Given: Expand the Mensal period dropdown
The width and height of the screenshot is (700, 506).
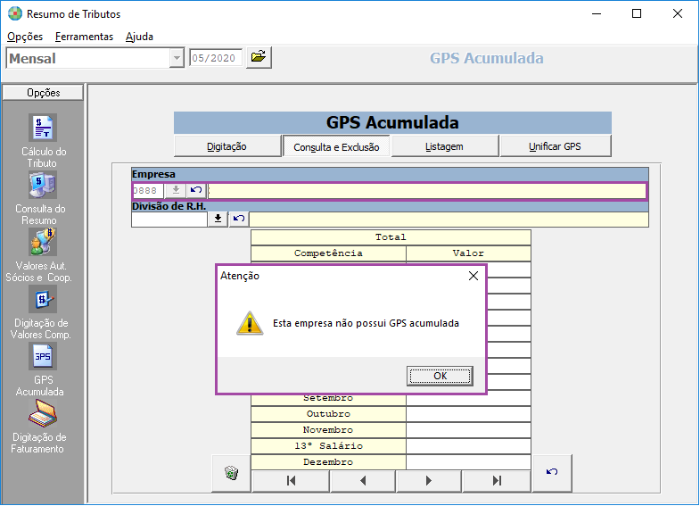Looking at the screenshot, I should tap(177, 58).
